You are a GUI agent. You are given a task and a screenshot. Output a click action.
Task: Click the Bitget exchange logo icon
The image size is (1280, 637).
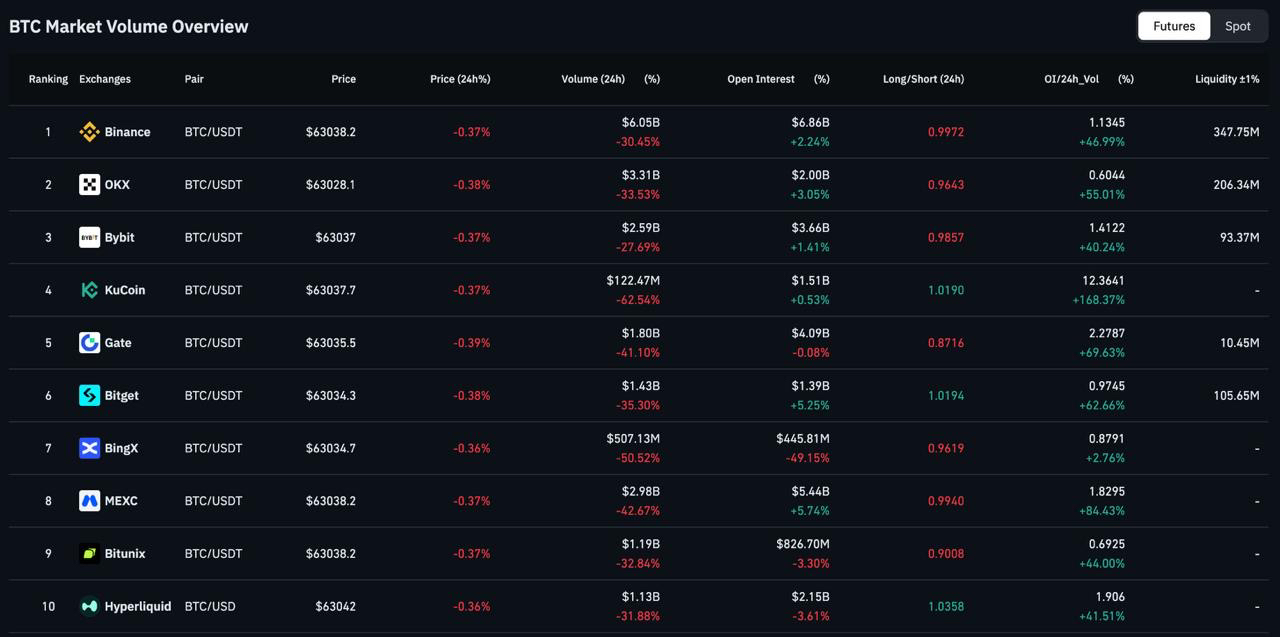89,395
